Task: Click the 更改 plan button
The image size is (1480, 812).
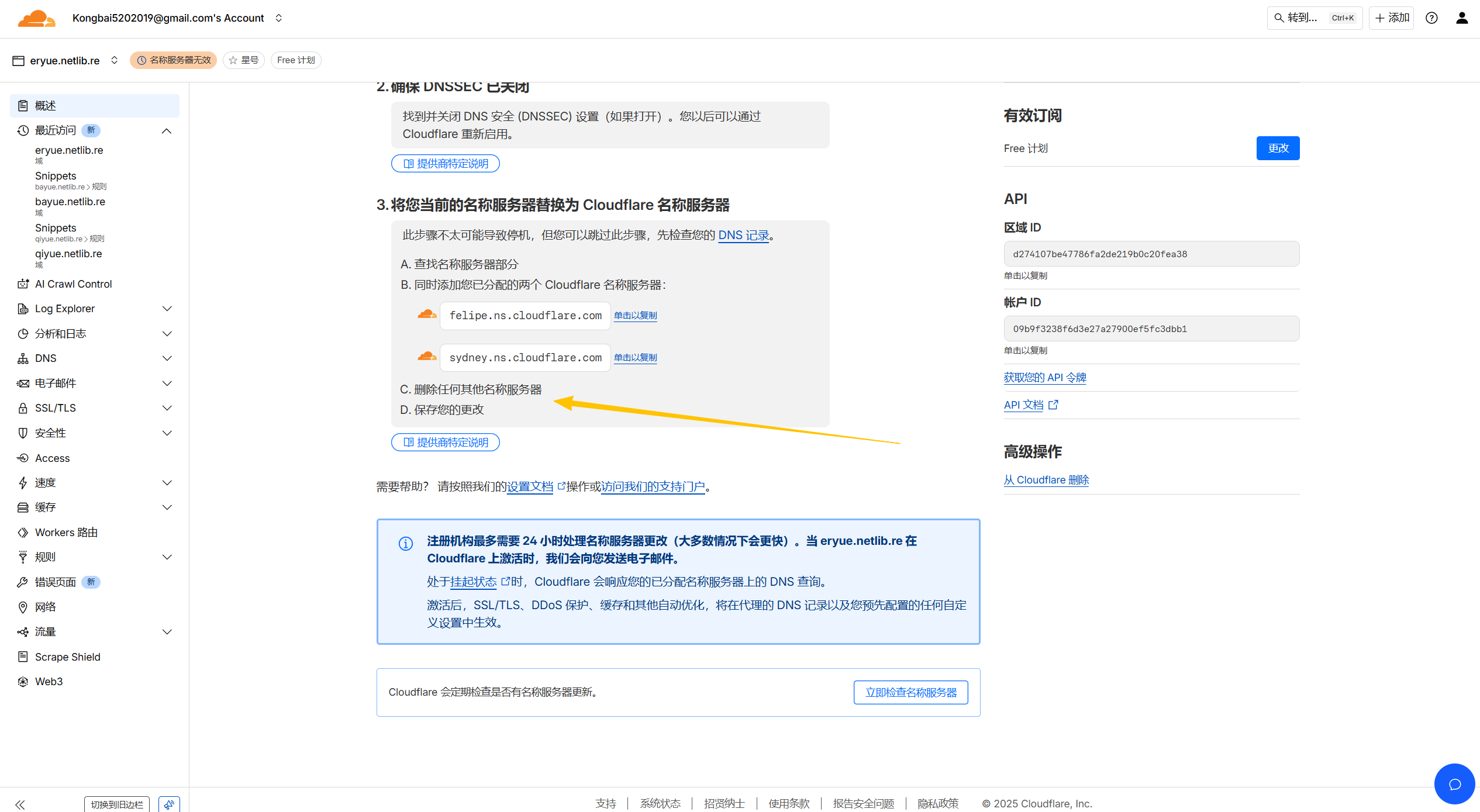Action: pyautogui.click(x=1278, y=148)
